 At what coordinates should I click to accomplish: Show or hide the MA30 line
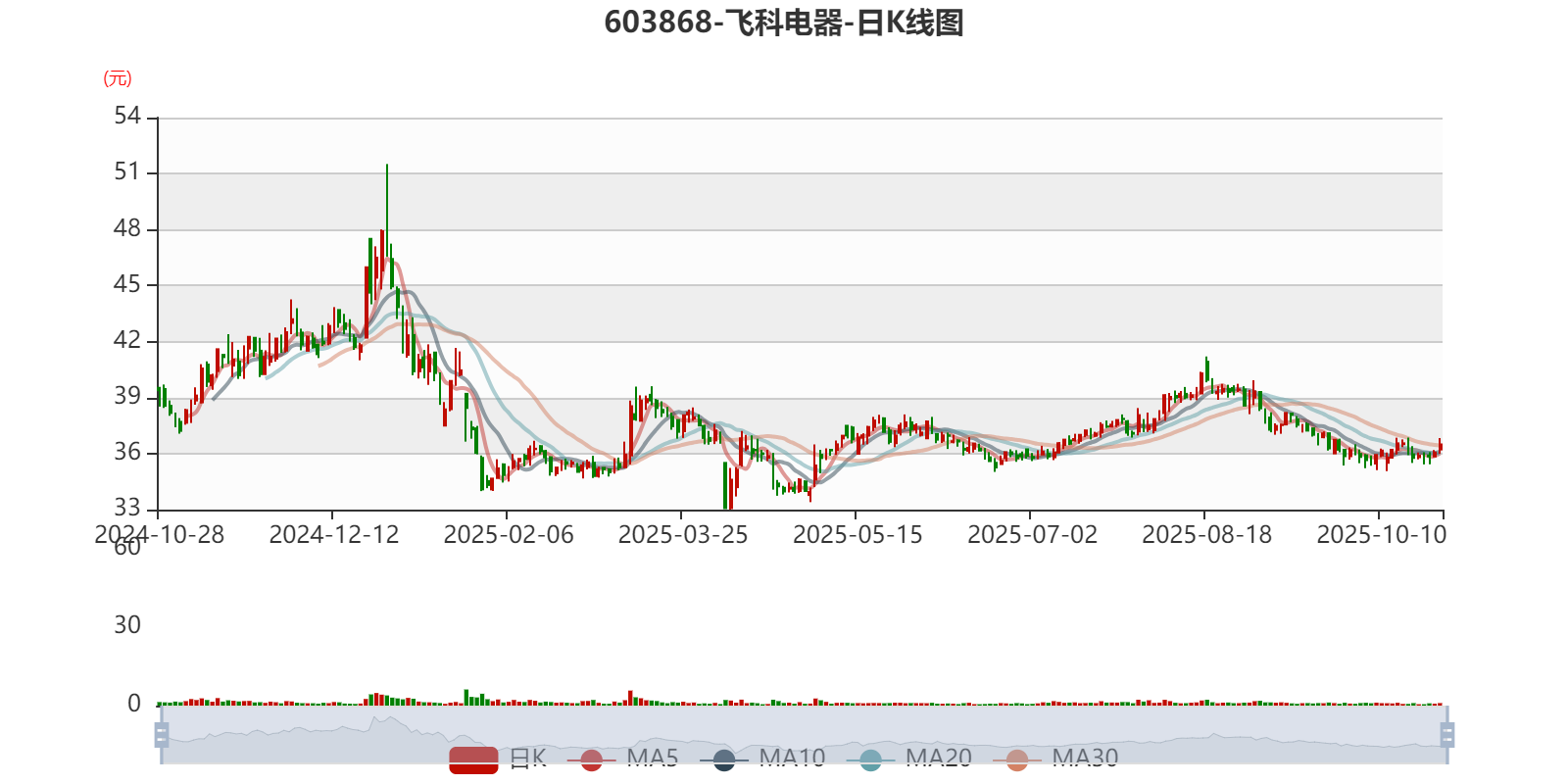pyautogui.click(x=1055, y=759)
